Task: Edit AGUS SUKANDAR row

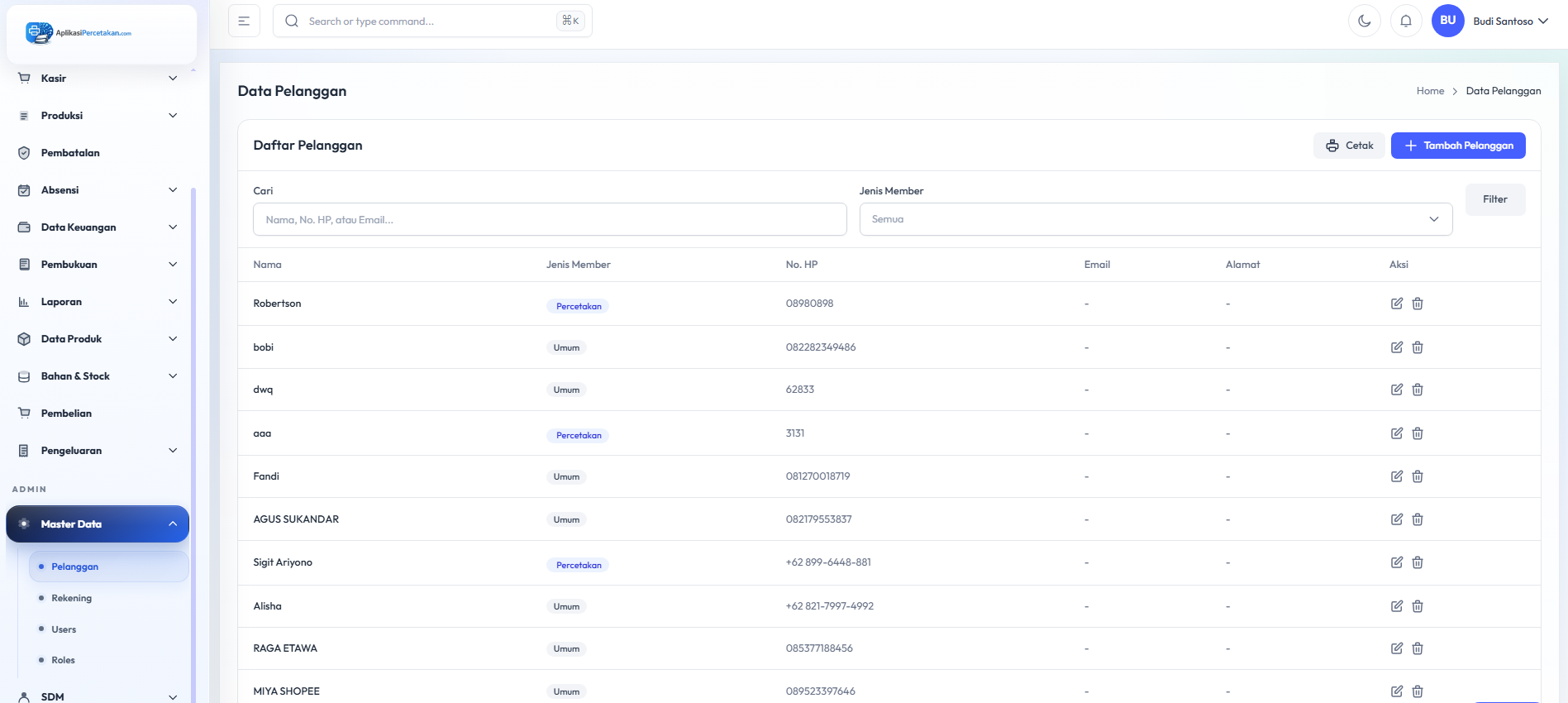Action: (x=1397, y=519)
